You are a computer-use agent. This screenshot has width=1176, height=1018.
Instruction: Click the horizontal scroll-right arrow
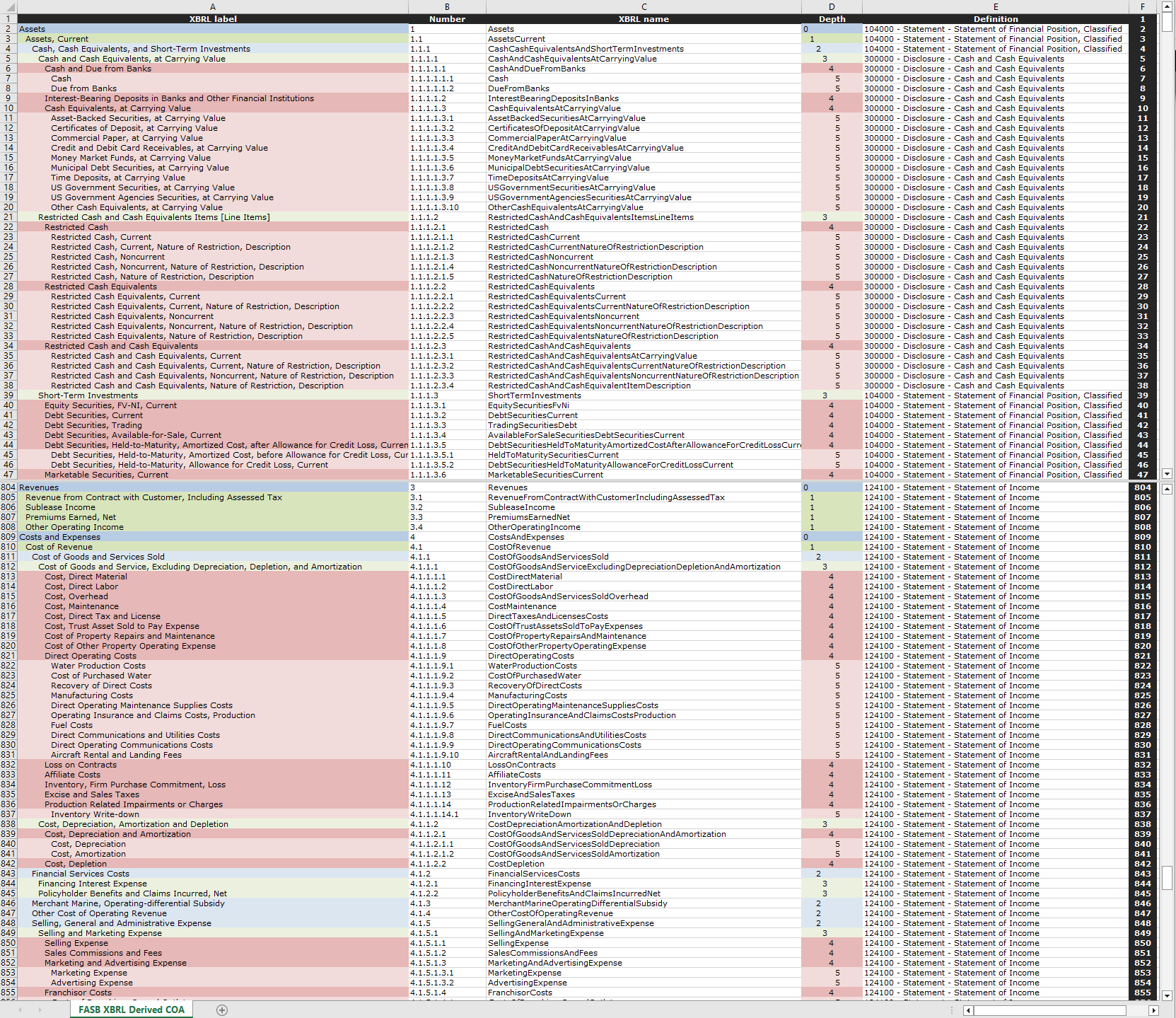(1153, 1011)
